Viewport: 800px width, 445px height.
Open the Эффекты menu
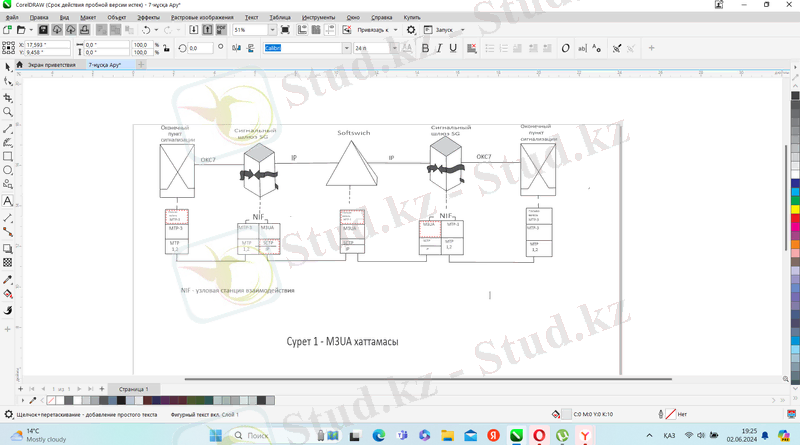pos(148,17)
